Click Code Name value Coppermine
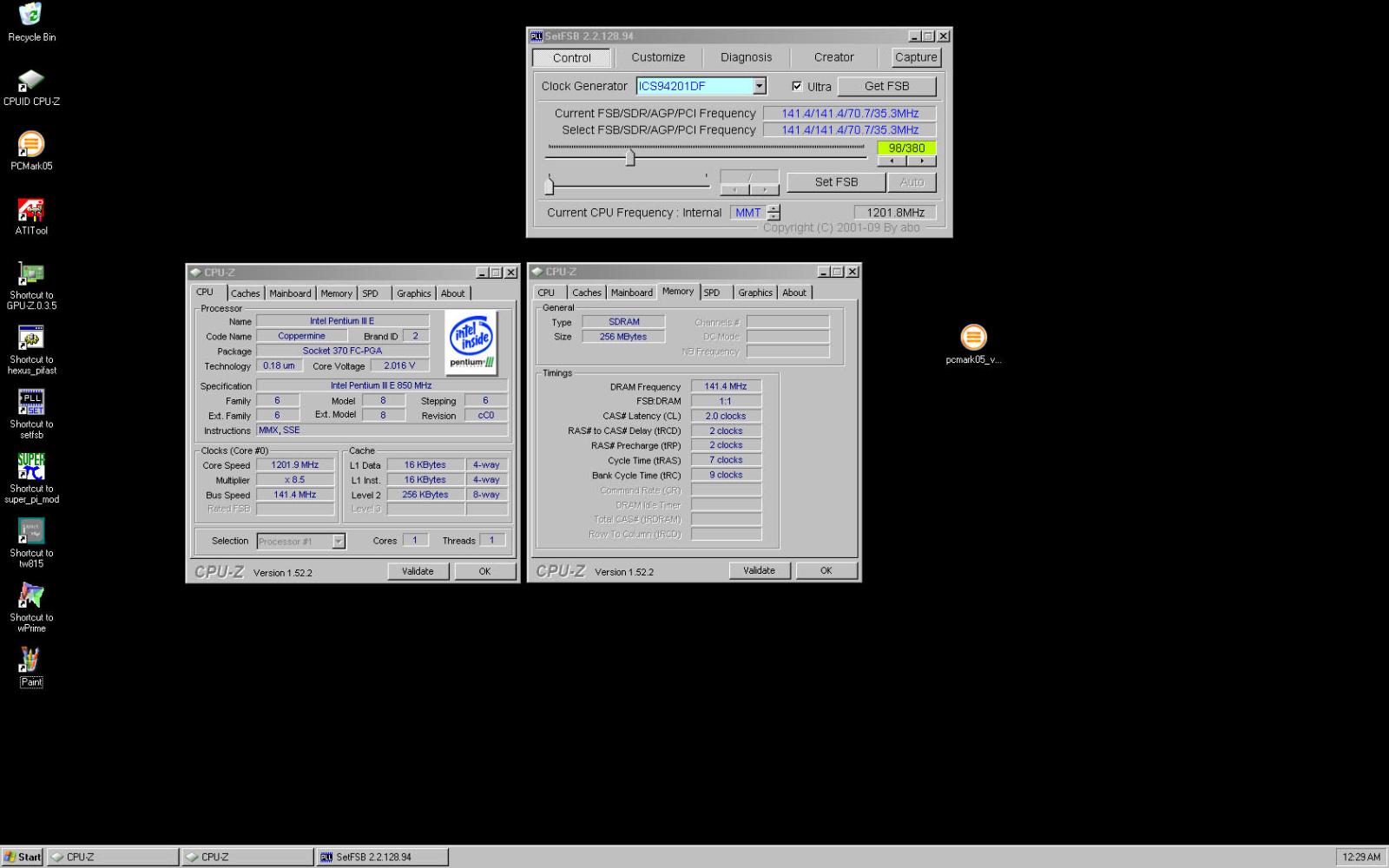1389x868 pixels. coord(301,336)
